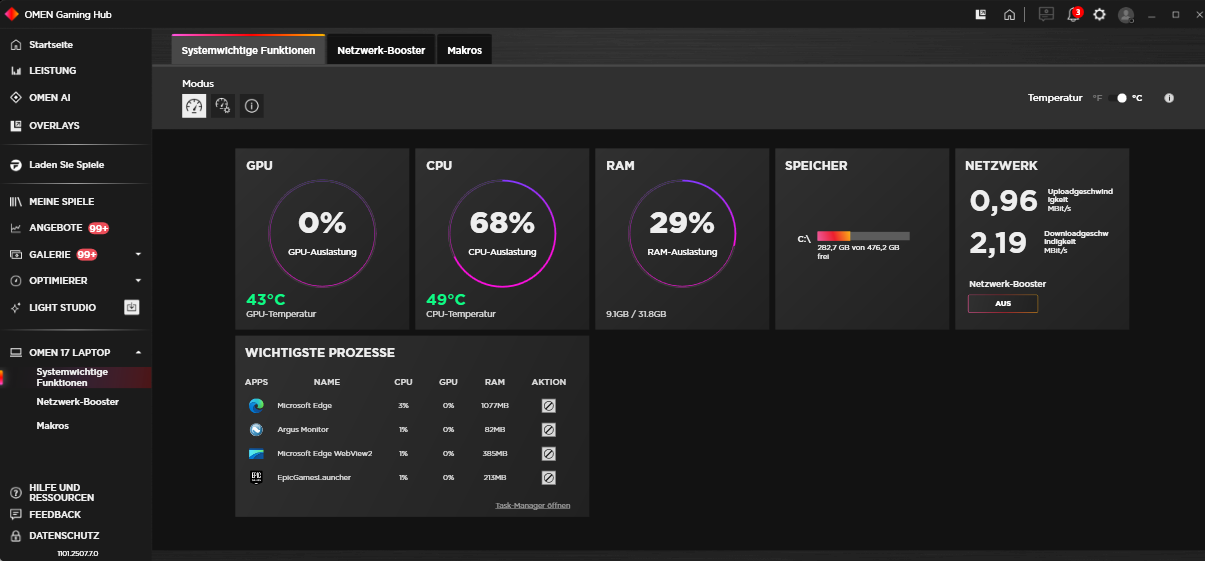Collapse the OMEN 17 LAPTOP section arrow
1205x561 pixels.
[x=138, y=353]
